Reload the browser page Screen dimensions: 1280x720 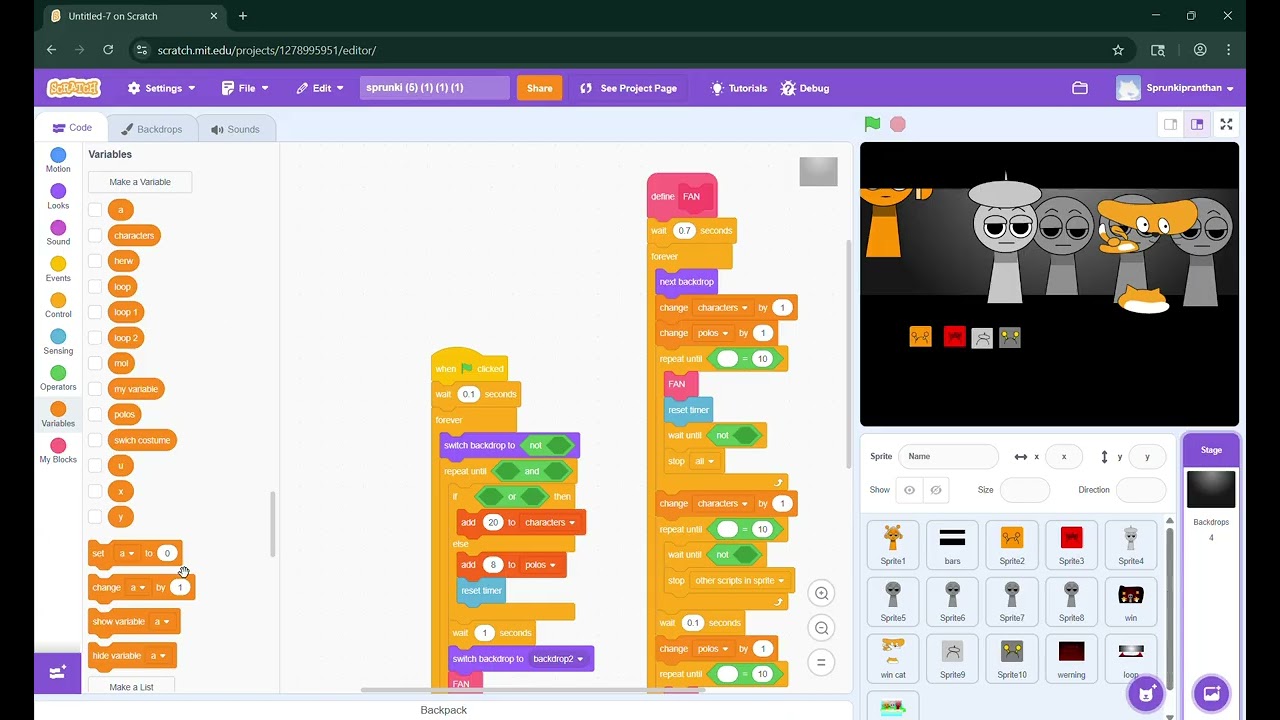108,50
